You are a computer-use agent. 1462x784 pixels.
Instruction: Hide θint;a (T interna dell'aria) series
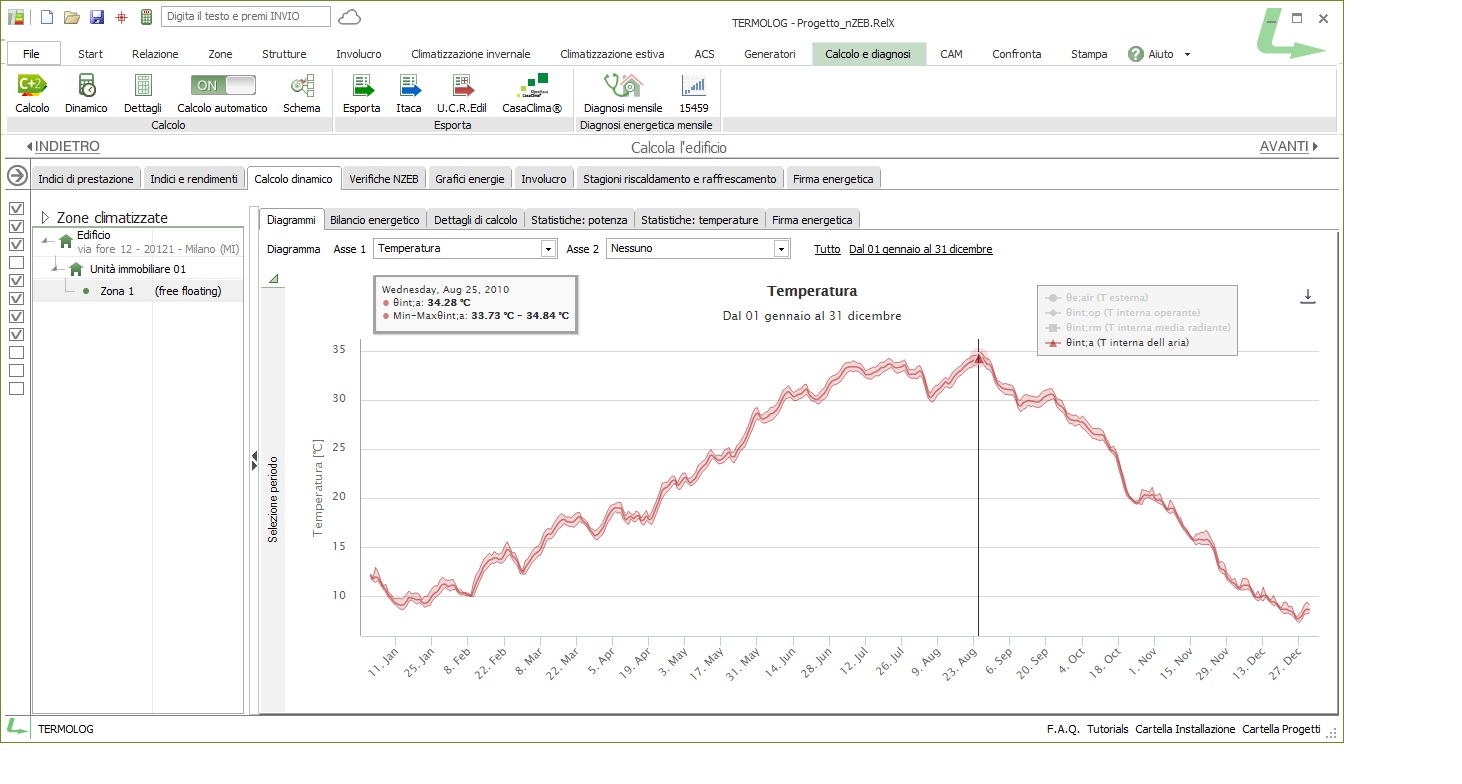[1116, 342]
